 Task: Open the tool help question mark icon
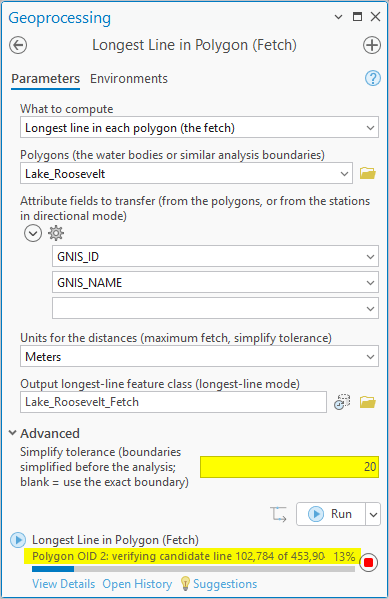[373, 78]
